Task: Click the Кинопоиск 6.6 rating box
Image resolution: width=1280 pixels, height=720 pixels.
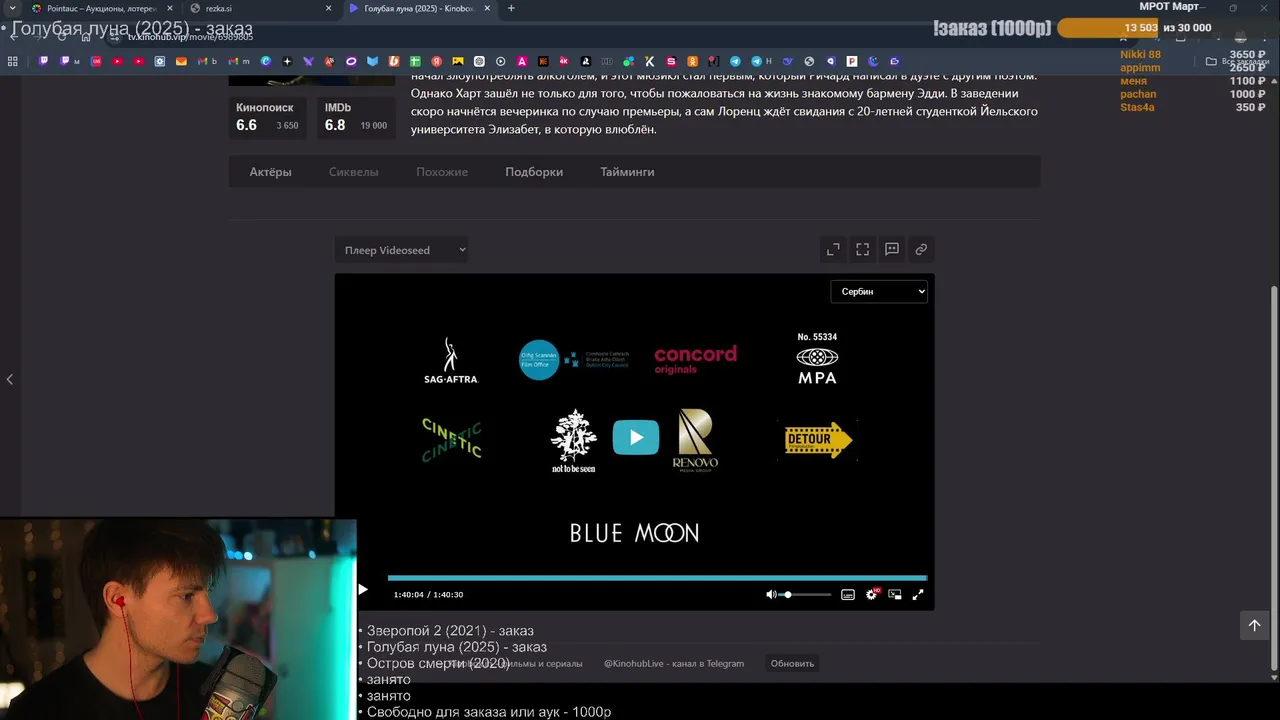Action: point(268,117)
